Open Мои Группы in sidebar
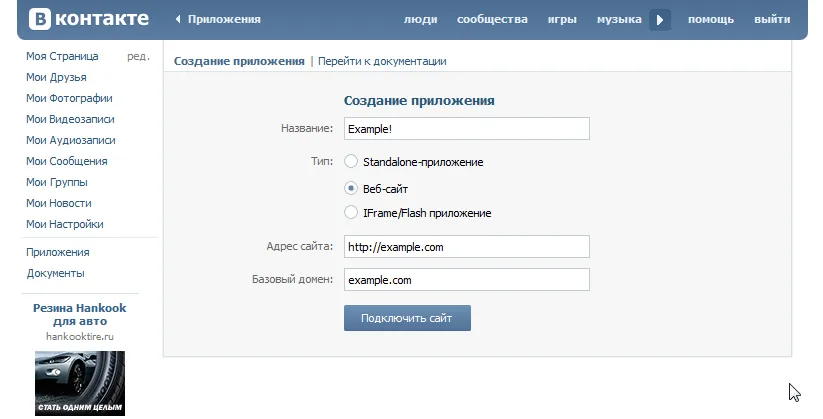The image size is (823, 419). (57, 182)
